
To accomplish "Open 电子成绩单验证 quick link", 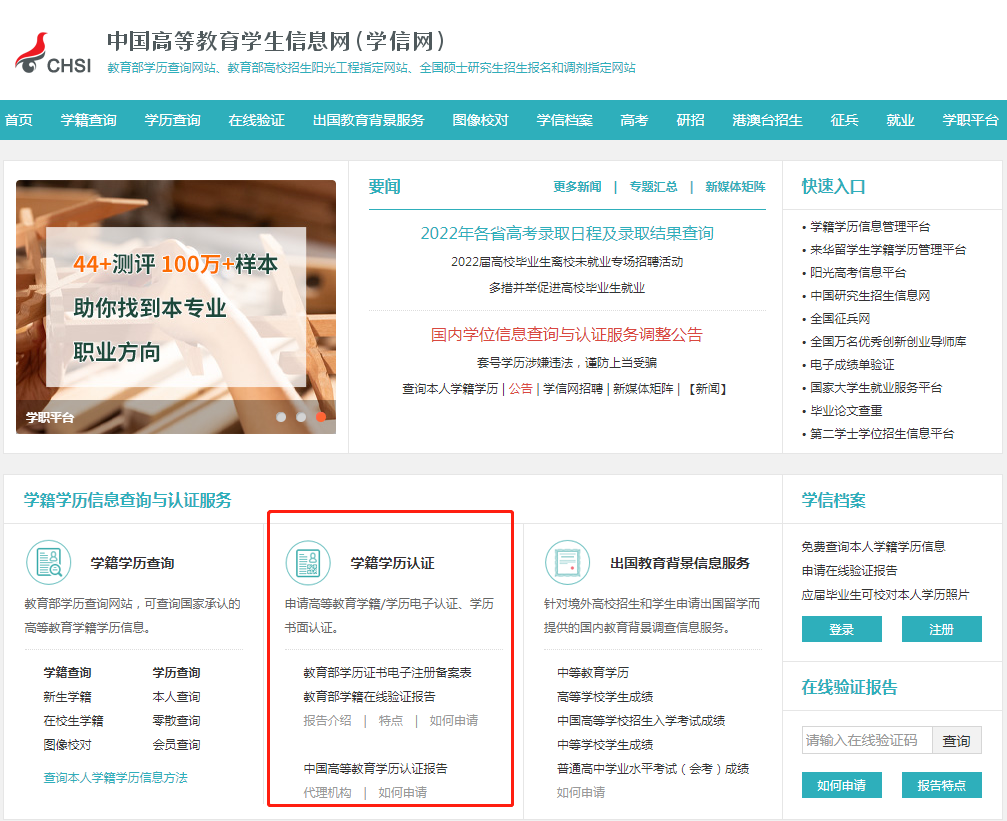I will [852, 364].
